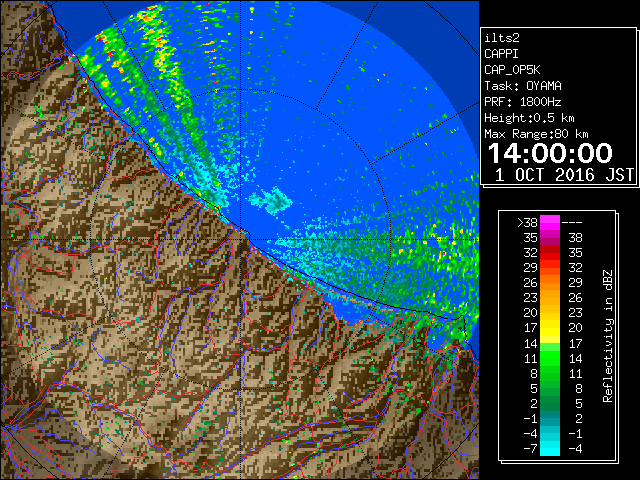Select the 'CAPPI' product label
The image size is (640, 480).
(501, 54)
